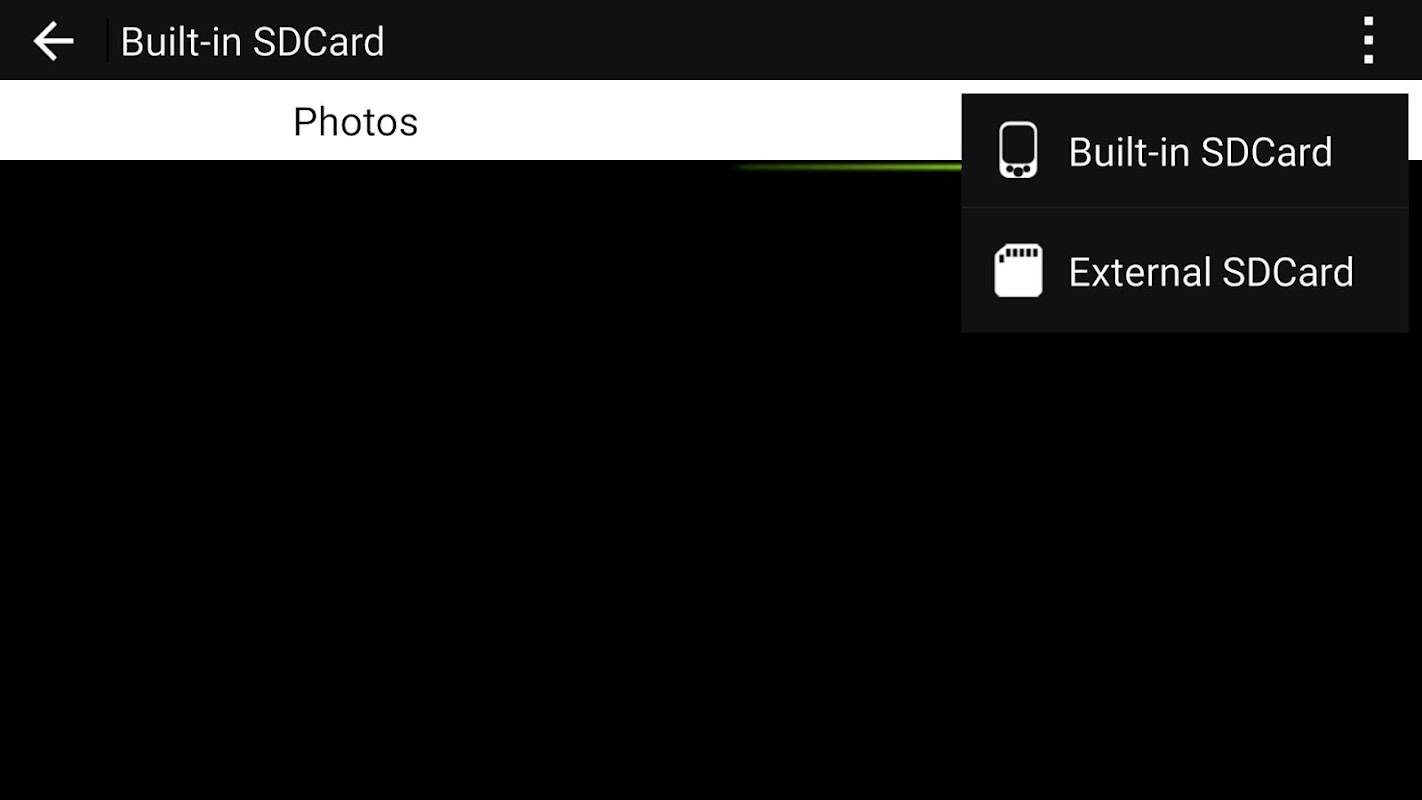Dismiss the popup by clicking the black content area
The height and width of the screenshot is (800, 1422).
480,480
